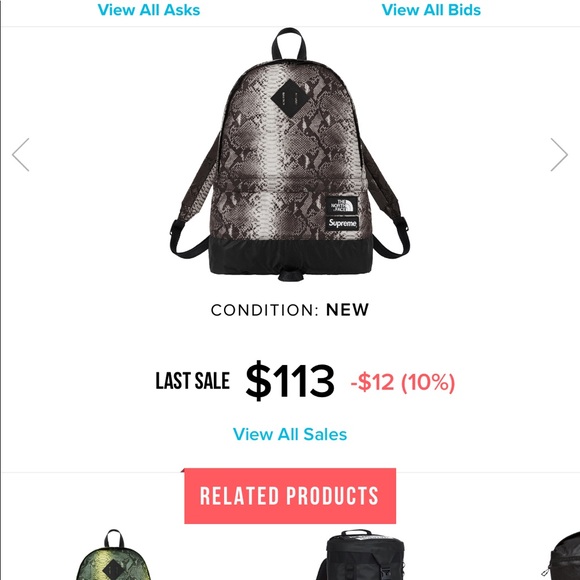Viewport: 580px width, 580px height.
Task: Click the backpack's top carry handle
Action: click(x=289, y=44)
